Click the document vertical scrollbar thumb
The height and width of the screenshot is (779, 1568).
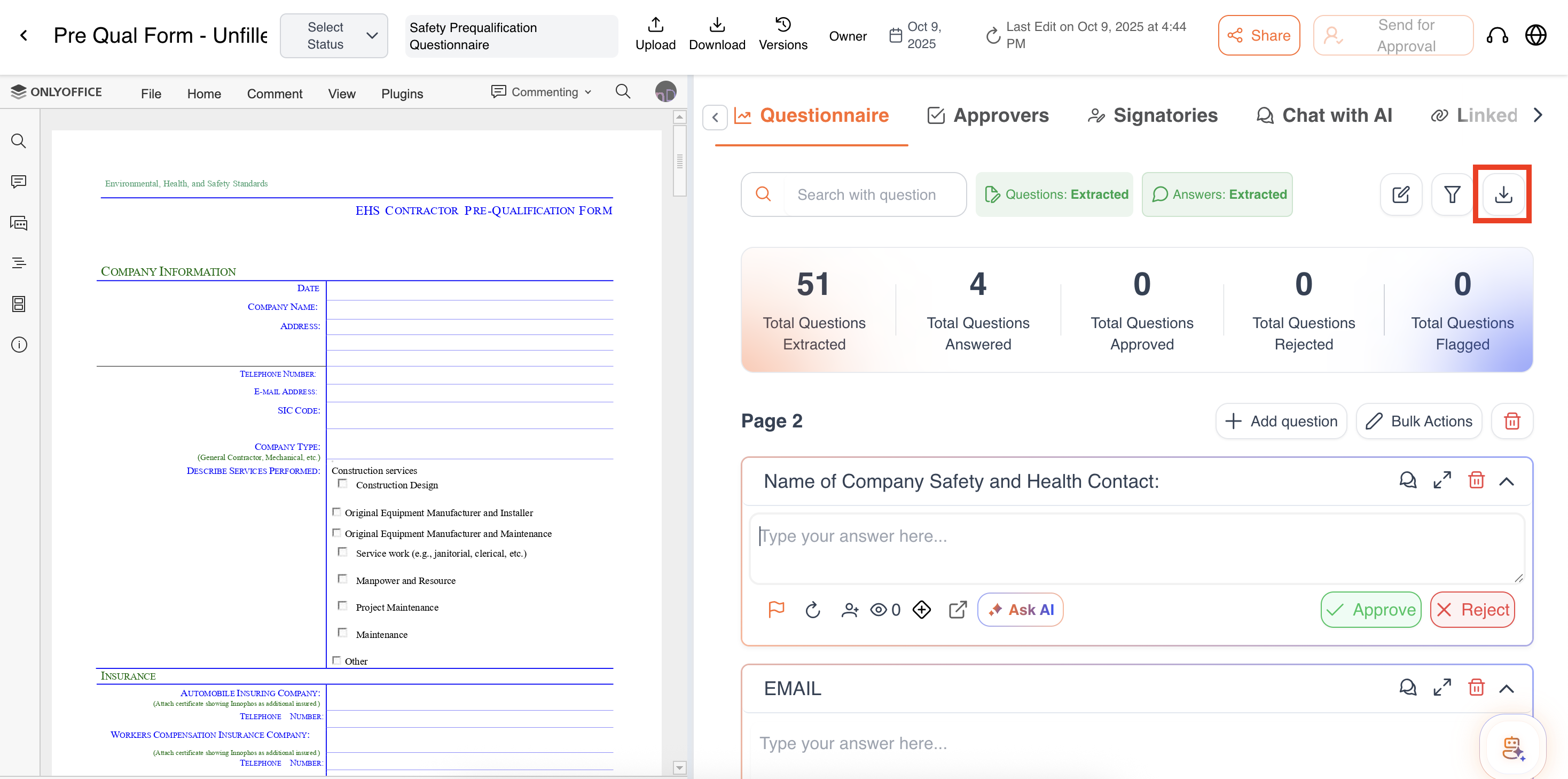[679, 161]
